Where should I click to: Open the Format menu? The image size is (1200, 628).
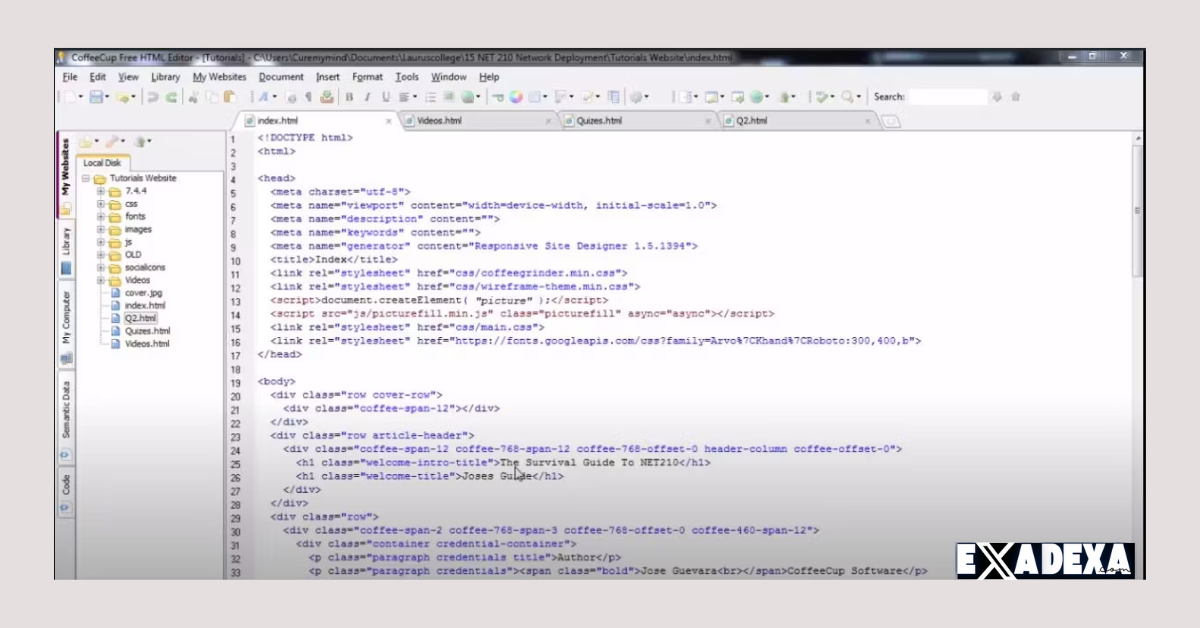click(368, 76)
